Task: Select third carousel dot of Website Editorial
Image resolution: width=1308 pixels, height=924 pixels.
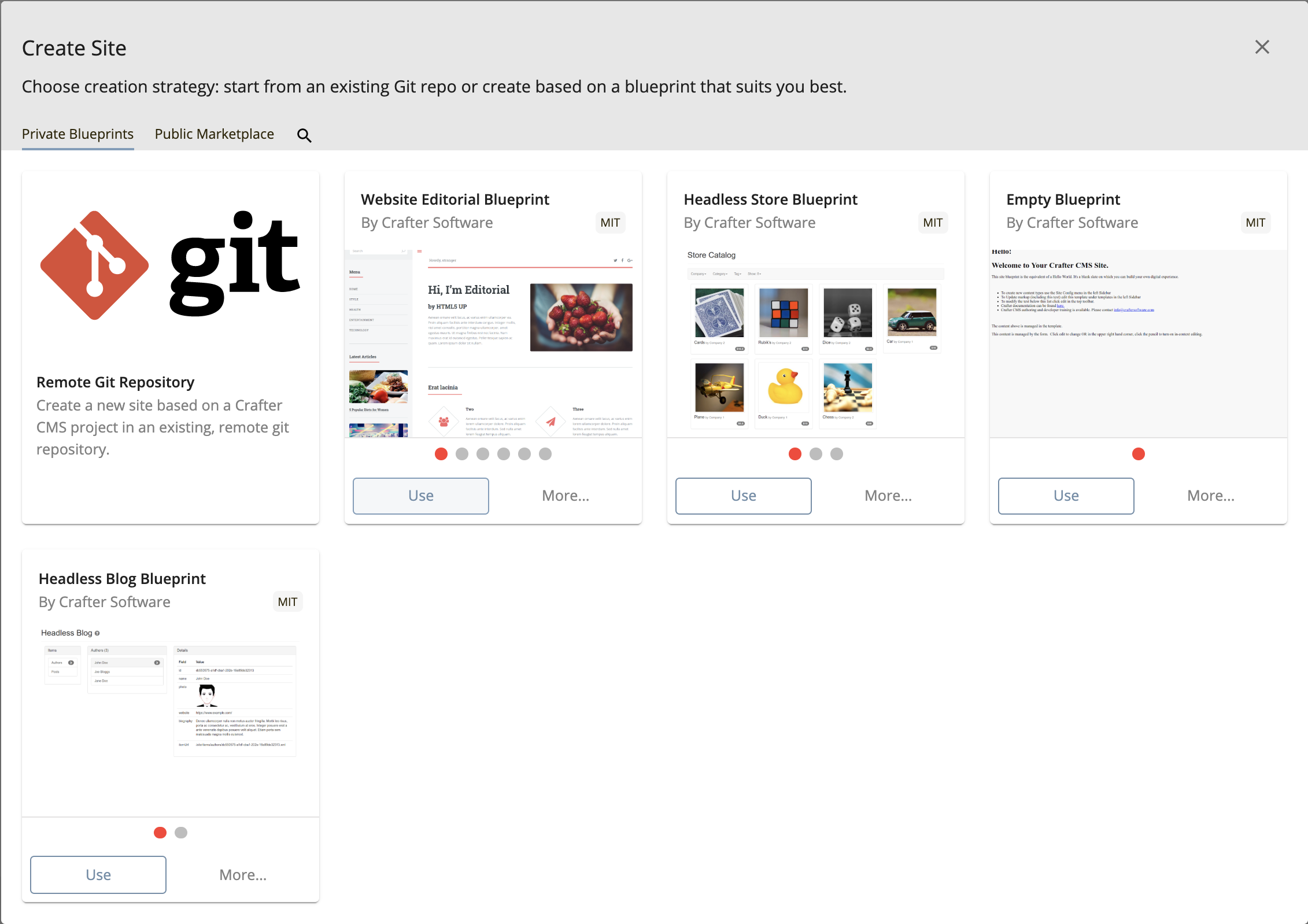Action: click(483, 454)
